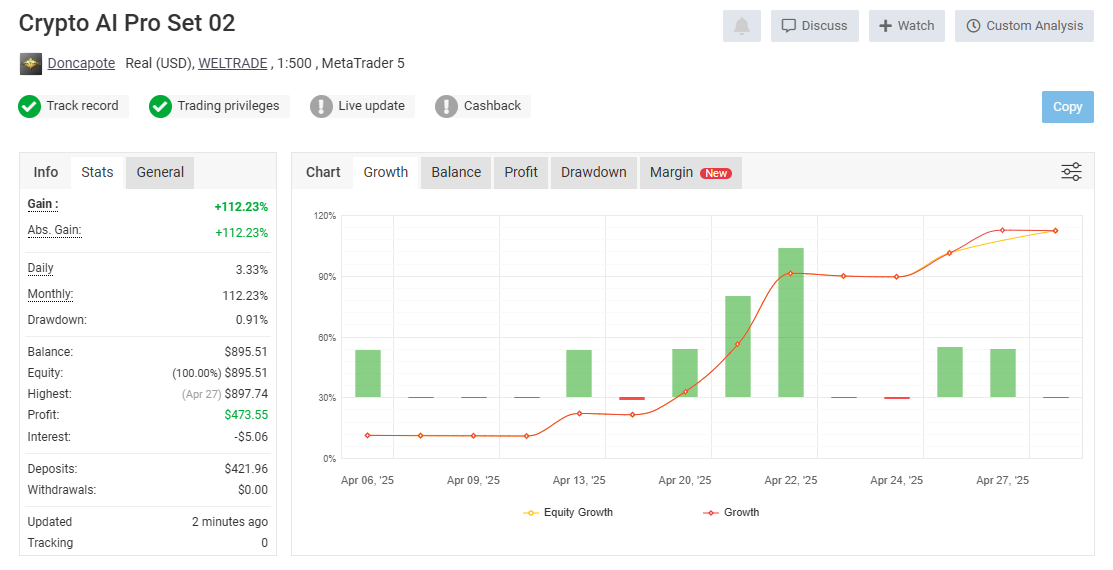Click the Live update warning icon
This screenshot has width=1113, height=570.
(322, 106)
